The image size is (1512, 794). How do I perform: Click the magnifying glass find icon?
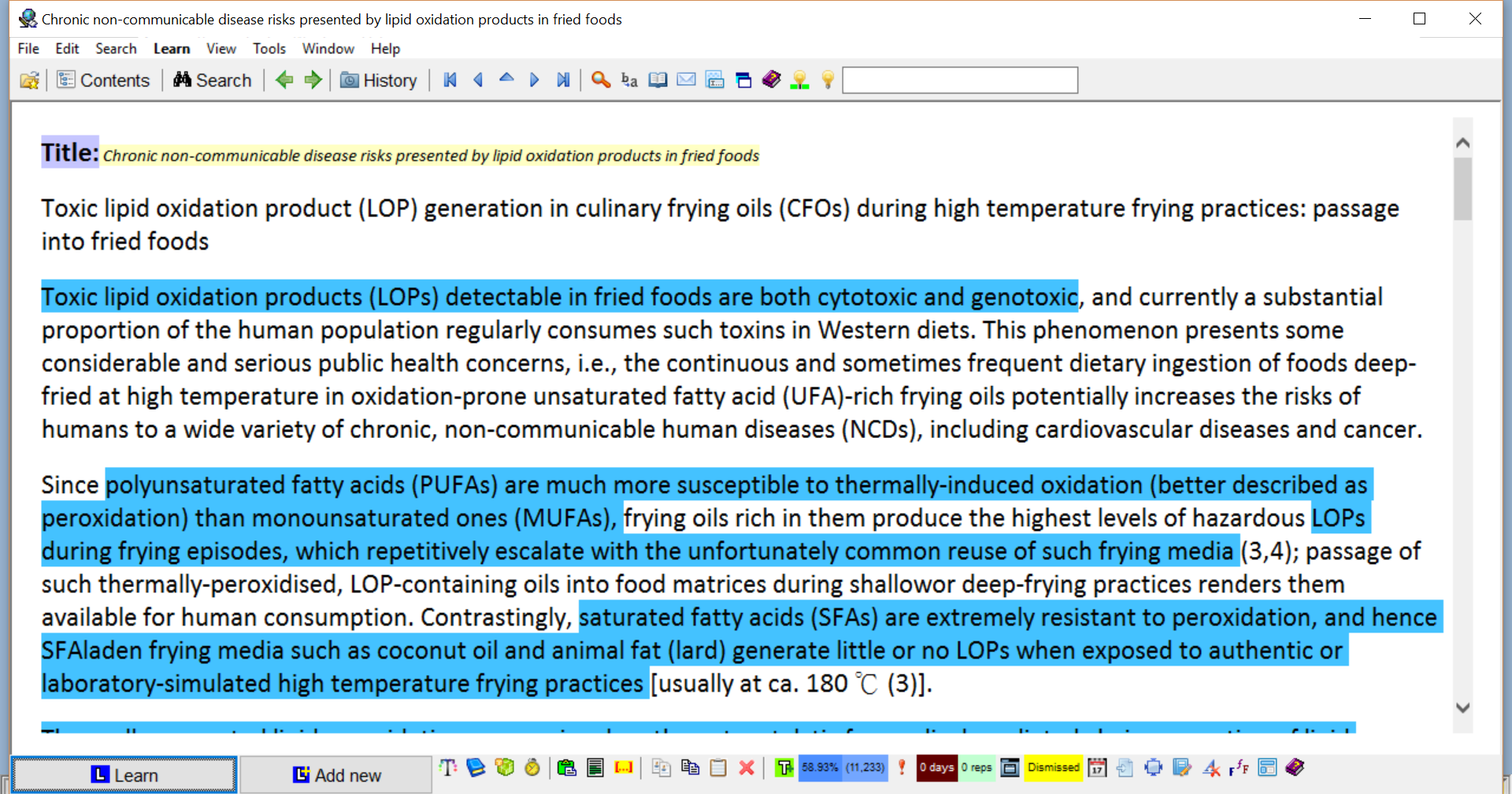tap(601, 80)
